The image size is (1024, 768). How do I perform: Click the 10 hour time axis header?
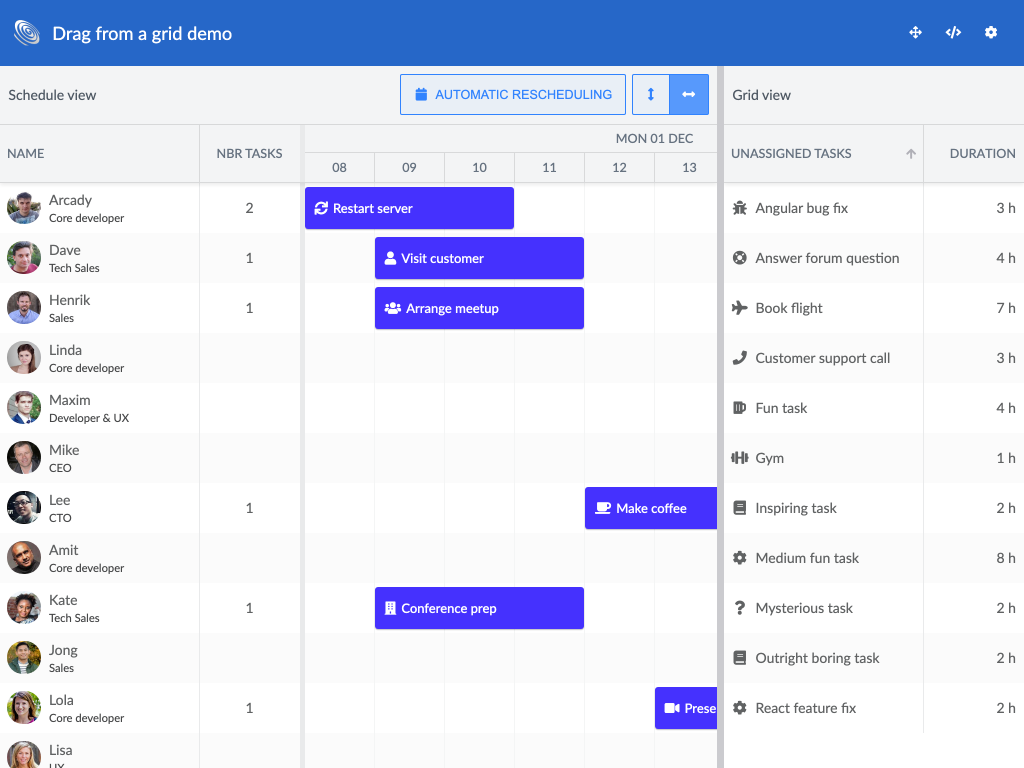click(x=479, y=168)
